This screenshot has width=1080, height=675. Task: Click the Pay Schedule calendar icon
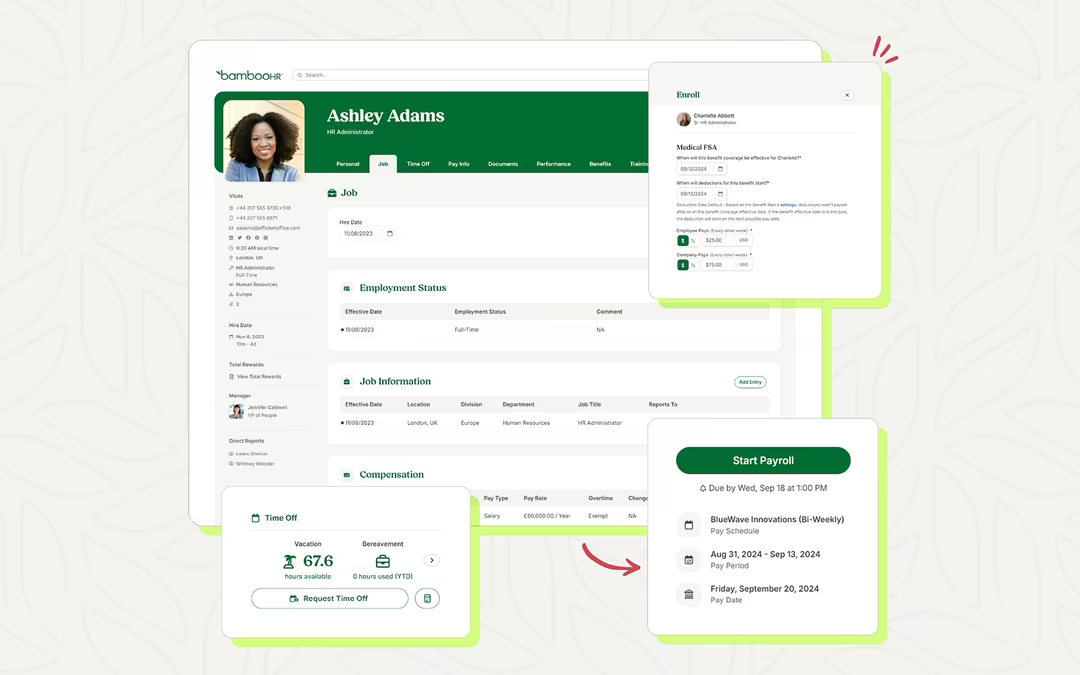tap(688, 525)
